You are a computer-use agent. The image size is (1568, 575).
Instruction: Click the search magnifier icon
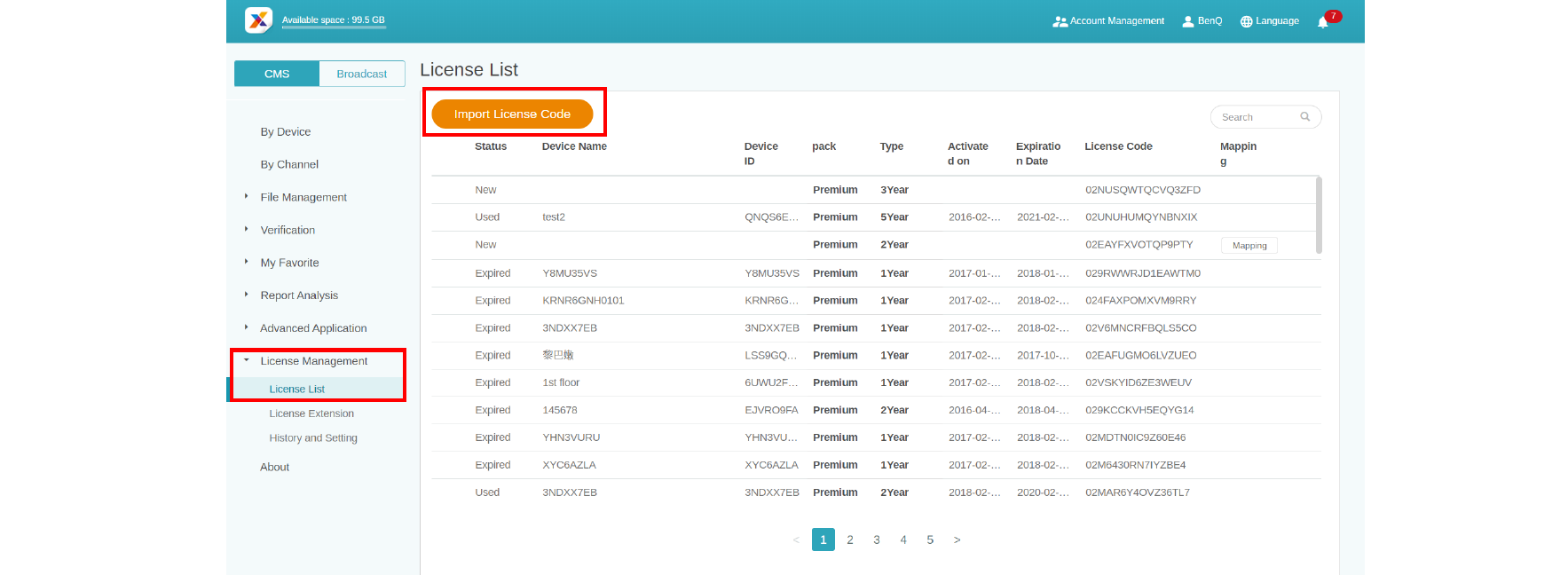pyautogui.click(x=1304, y=117)
